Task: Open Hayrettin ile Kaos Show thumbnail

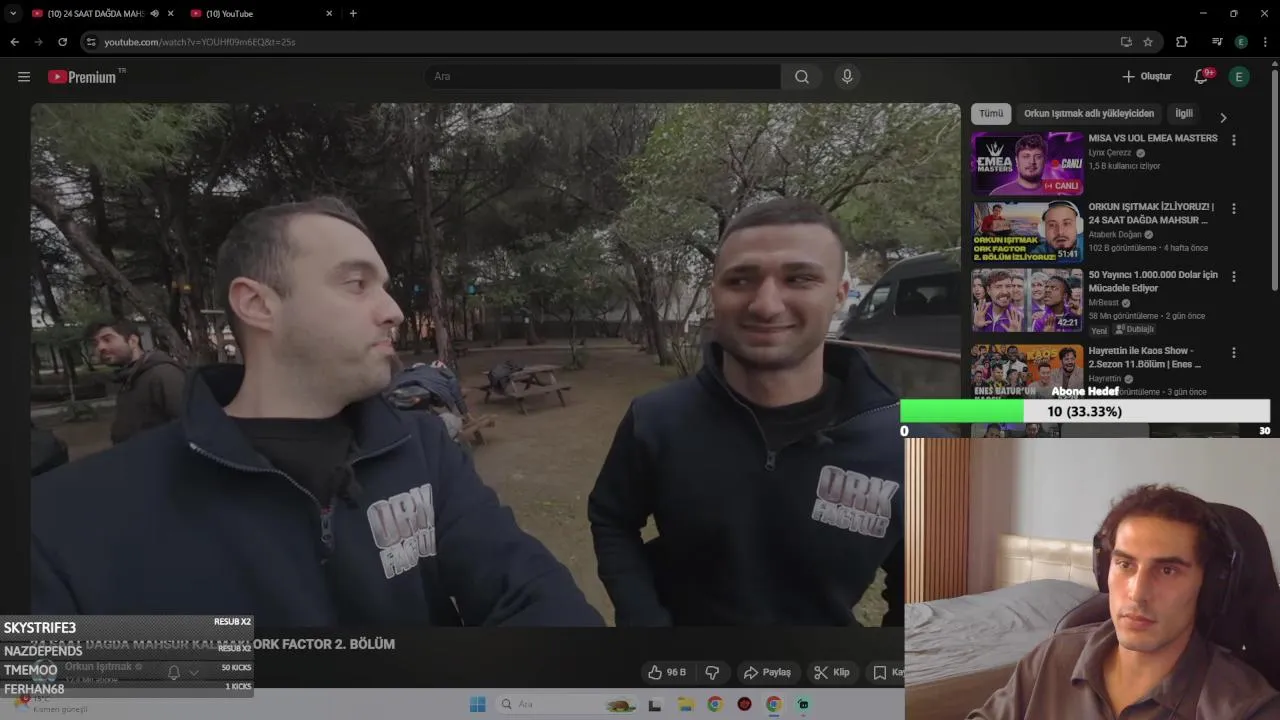Action: (x=1027, y=370)
